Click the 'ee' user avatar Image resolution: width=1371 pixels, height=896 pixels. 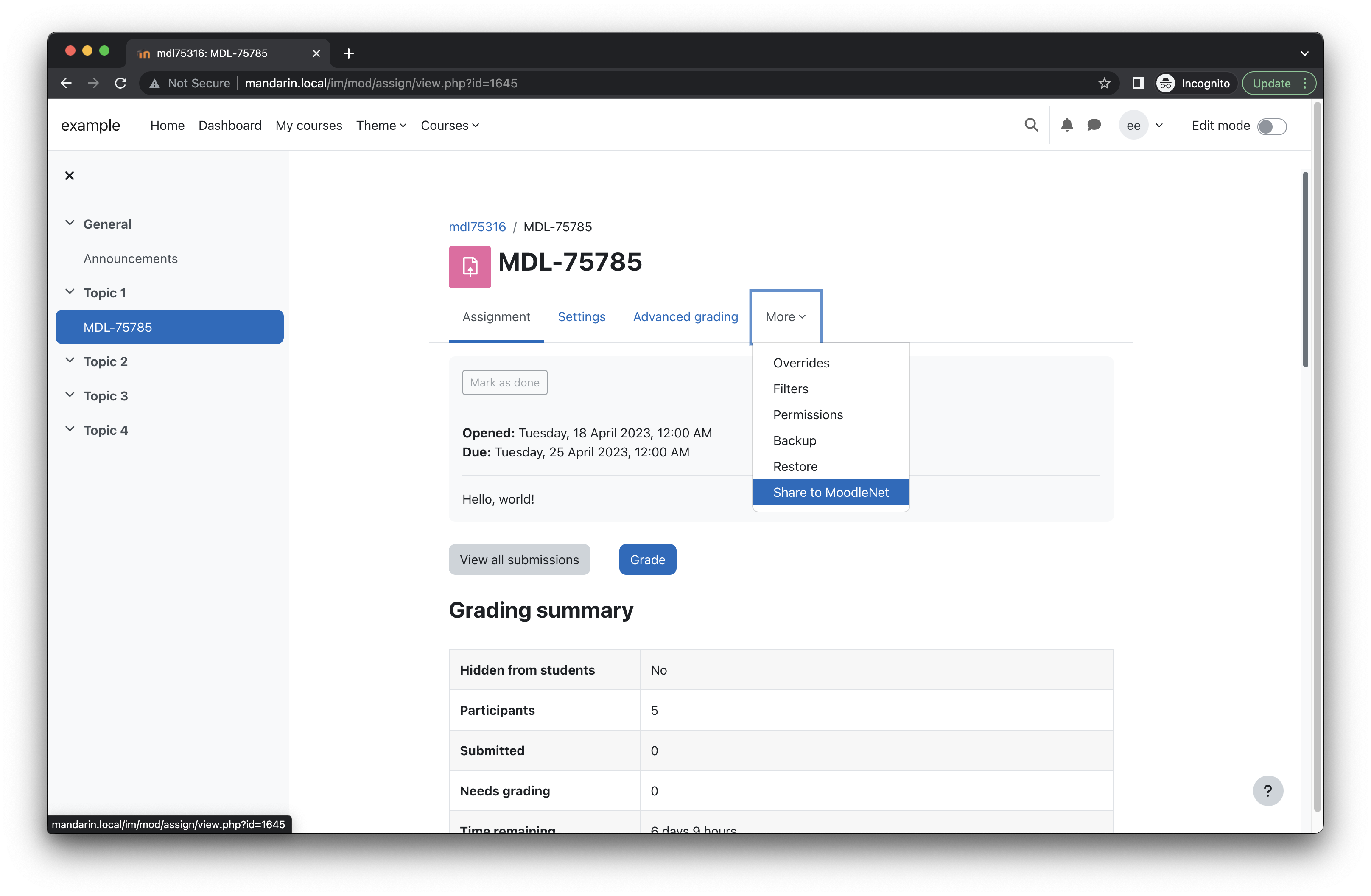coord(1133,126)
